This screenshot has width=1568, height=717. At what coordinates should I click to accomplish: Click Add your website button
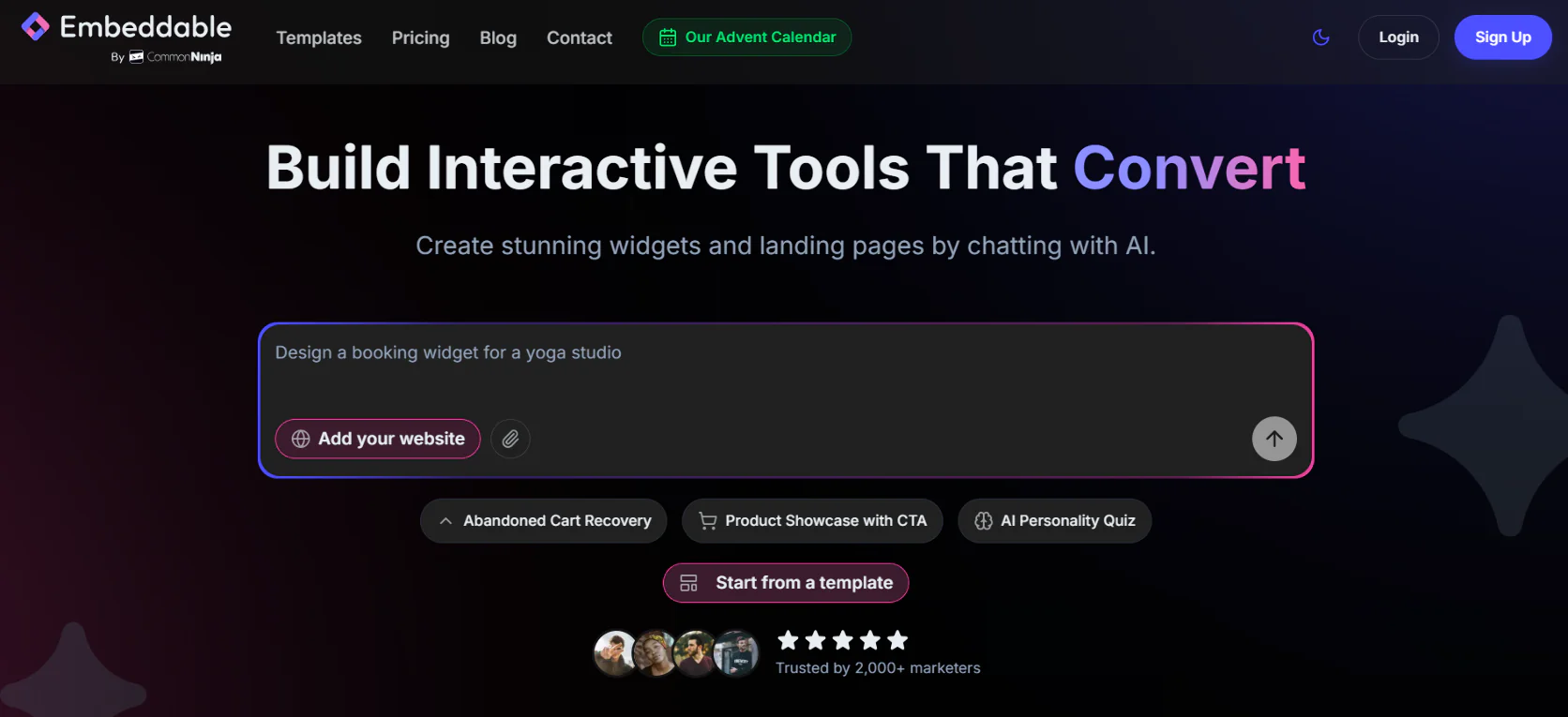378,439
